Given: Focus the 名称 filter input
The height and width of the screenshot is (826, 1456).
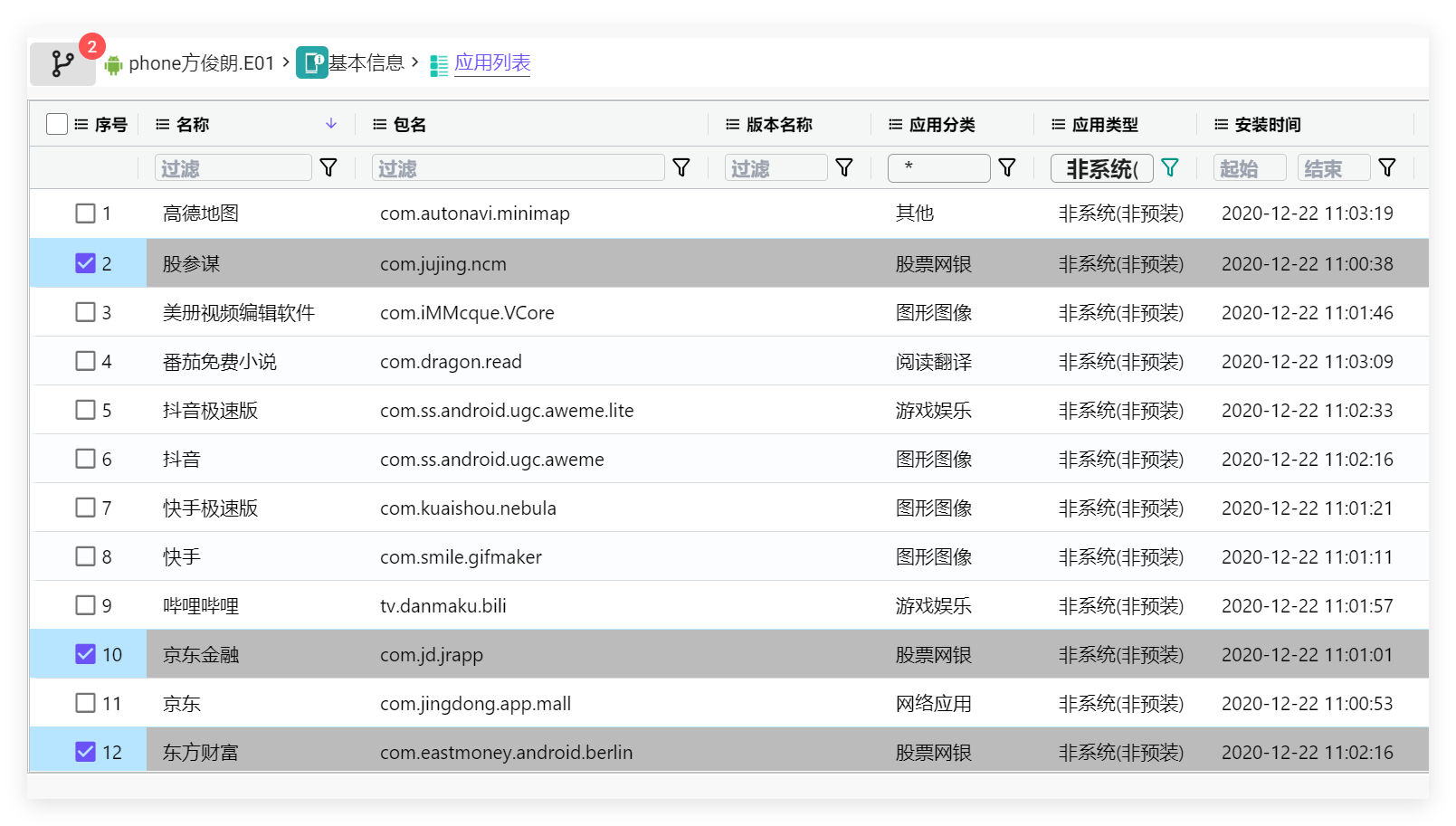Looking at the screenshot, I should (233, 168).
